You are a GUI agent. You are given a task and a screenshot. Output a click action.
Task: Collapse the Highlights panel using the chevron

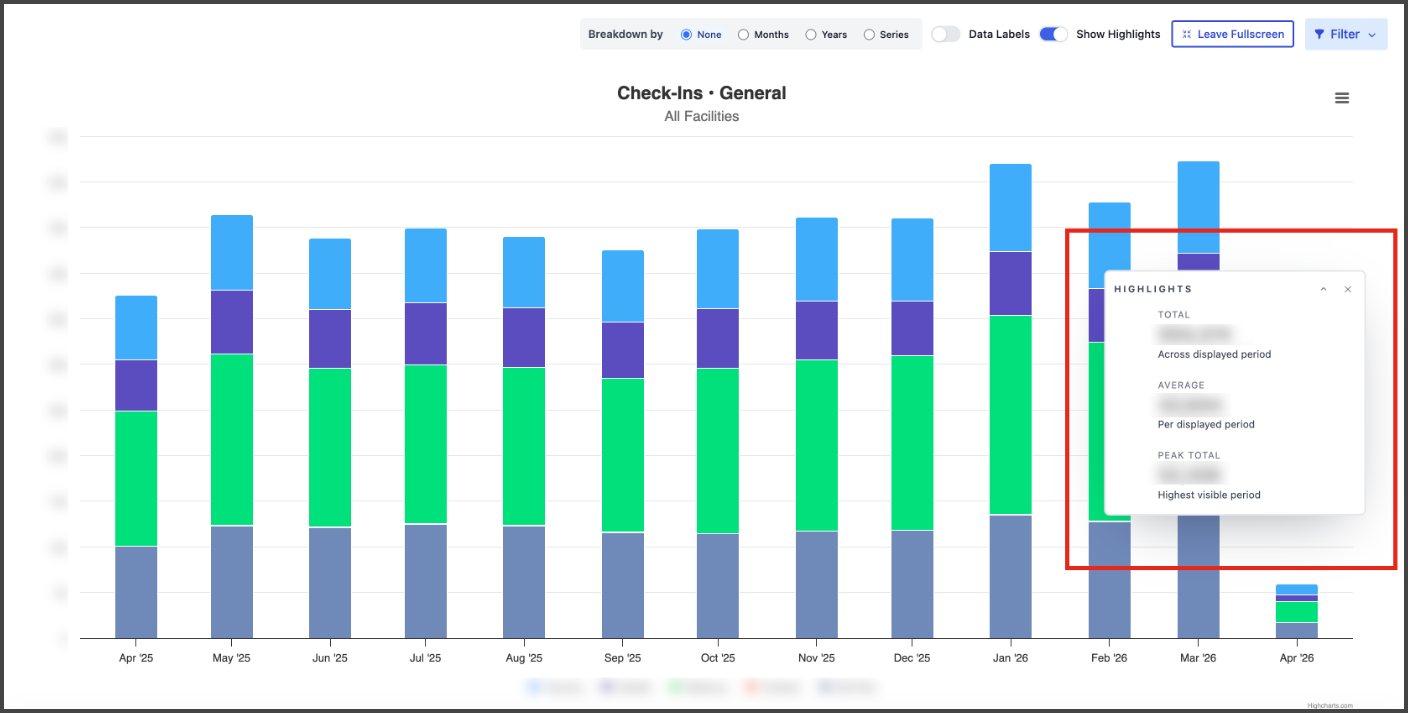tap(1323, 289)
